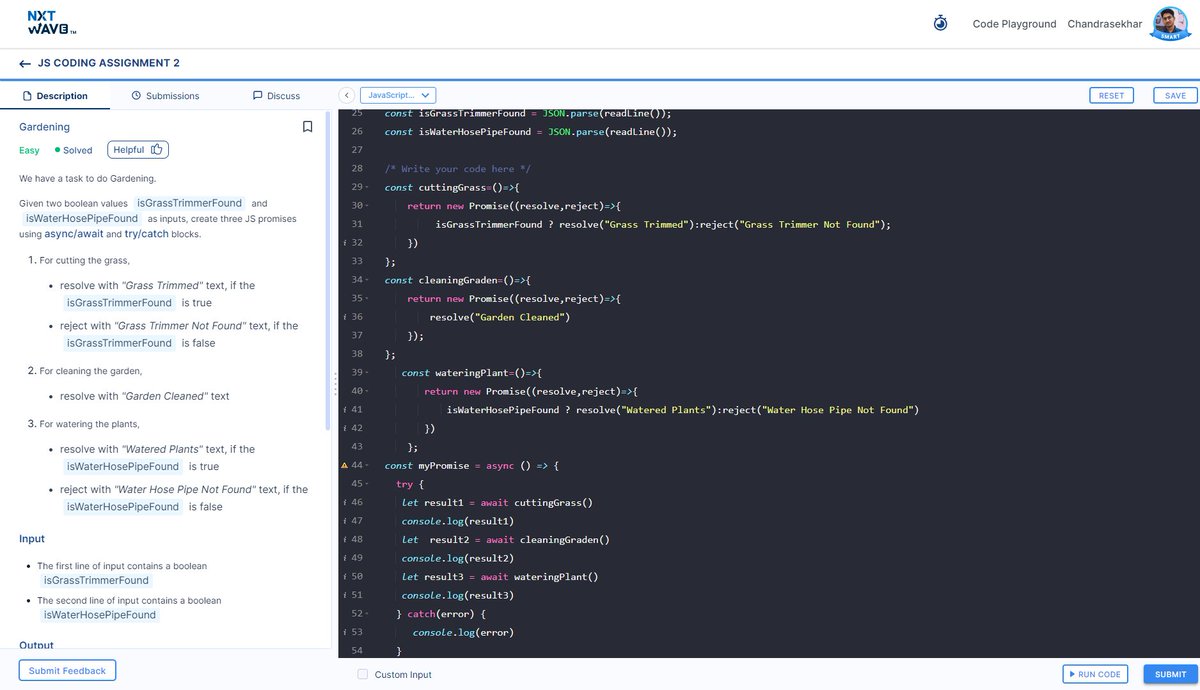Switch to the Submissions tab
Image resolution: width=1200 pixels, height=690 pixels.
coord(165,96)
